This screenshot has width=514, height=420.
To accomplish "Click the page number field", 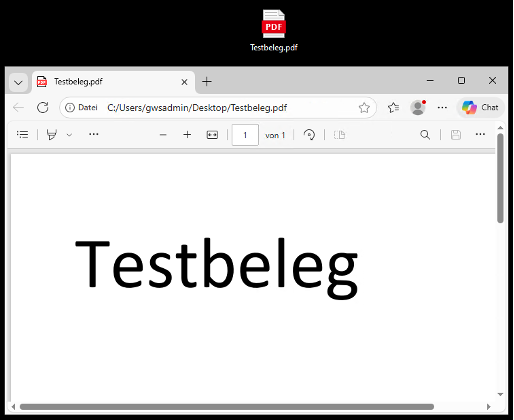I will click(245, 135).
